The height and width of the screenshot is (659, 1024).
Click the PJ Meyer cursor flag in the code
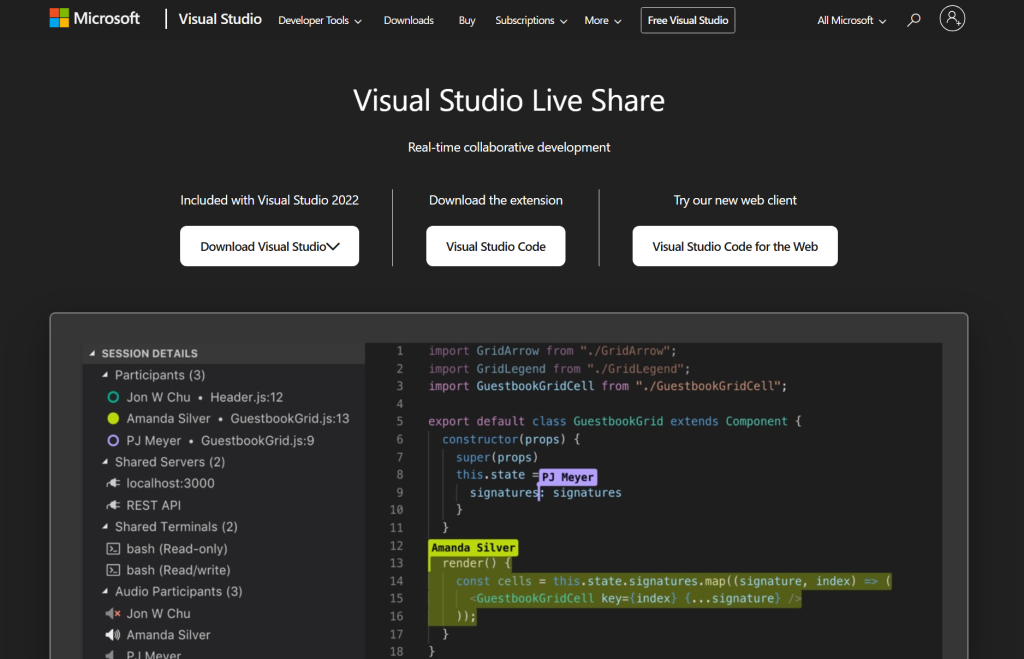pos(568,477)
